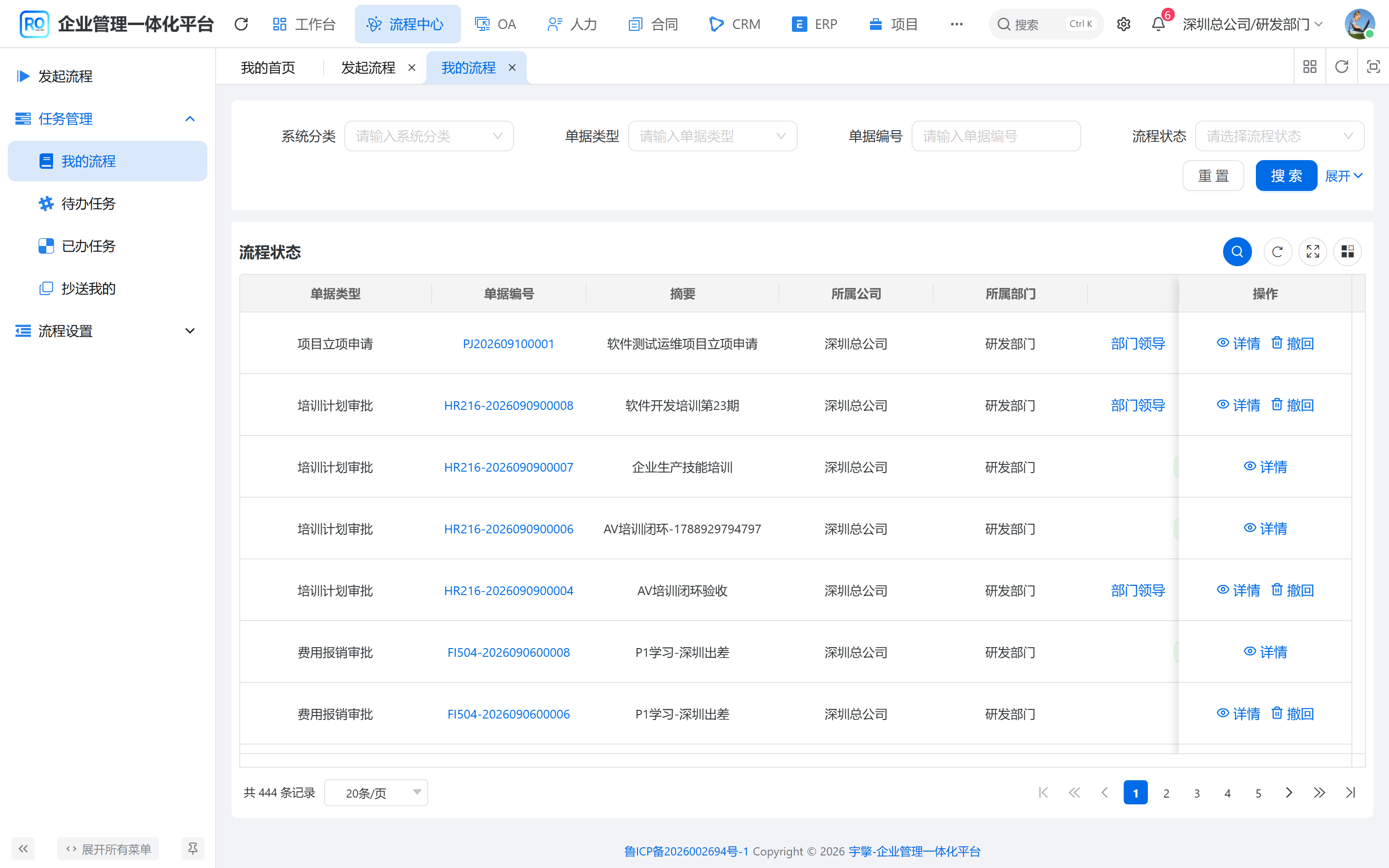The image size is (1389, 868).
Task: Go to the last page icon
Action: point(1350,793)
